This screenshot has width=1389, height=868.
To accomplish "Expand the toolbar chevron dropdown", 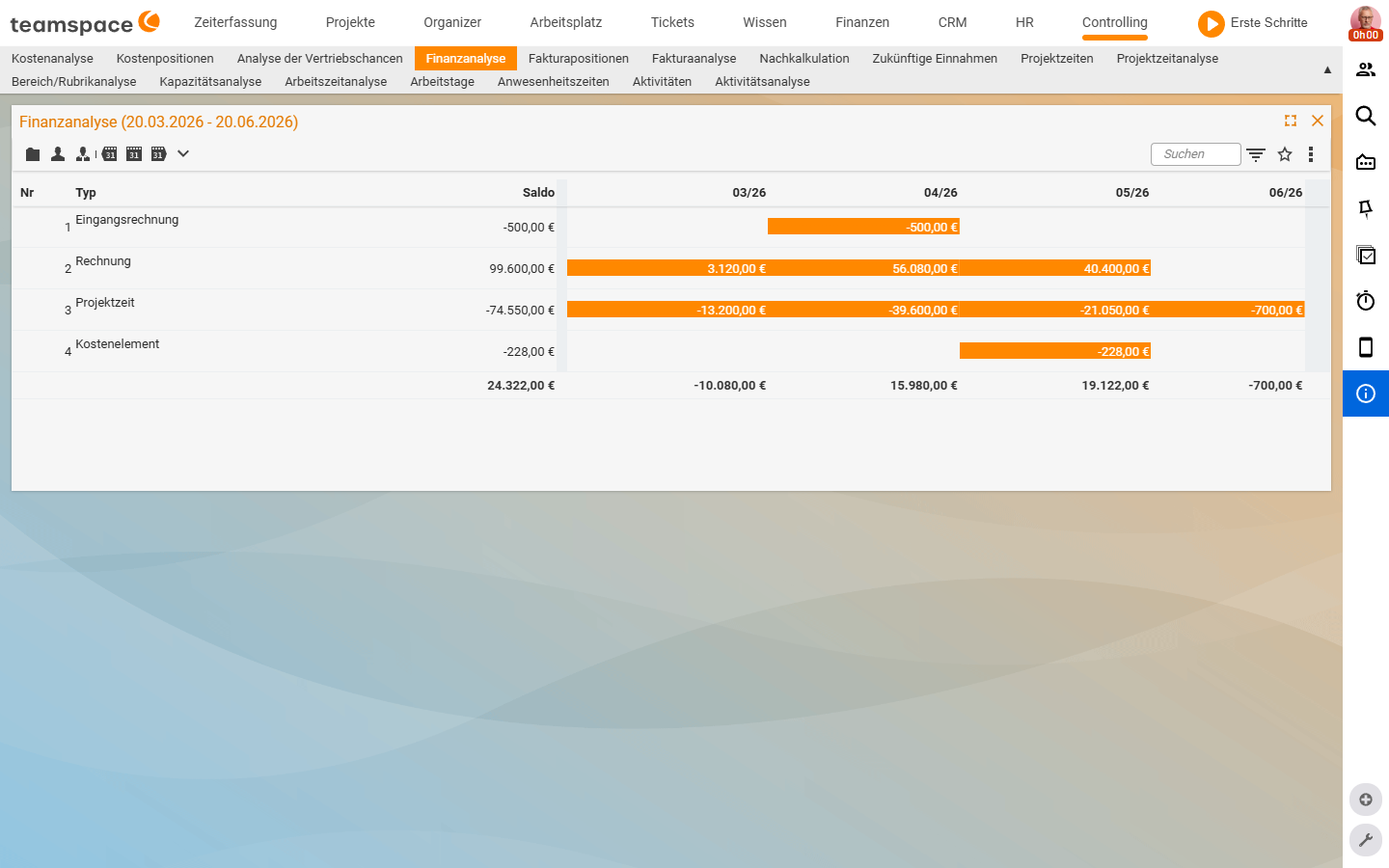I will (183, 153).
